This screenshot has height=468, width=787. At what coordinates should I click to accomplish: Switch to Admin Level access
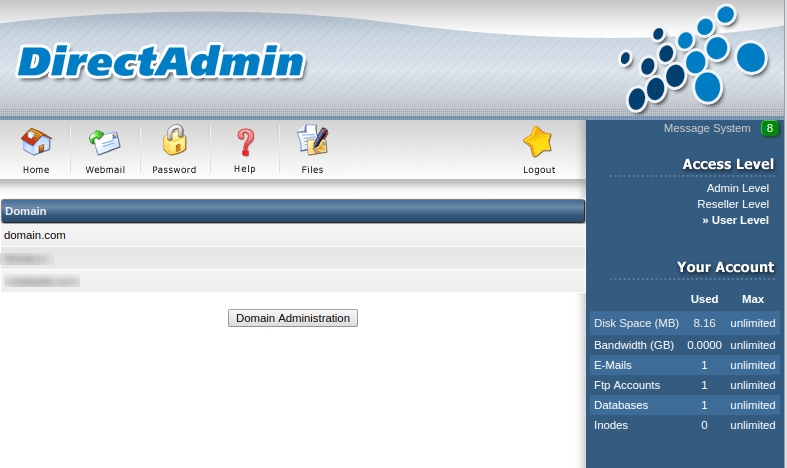737,188
